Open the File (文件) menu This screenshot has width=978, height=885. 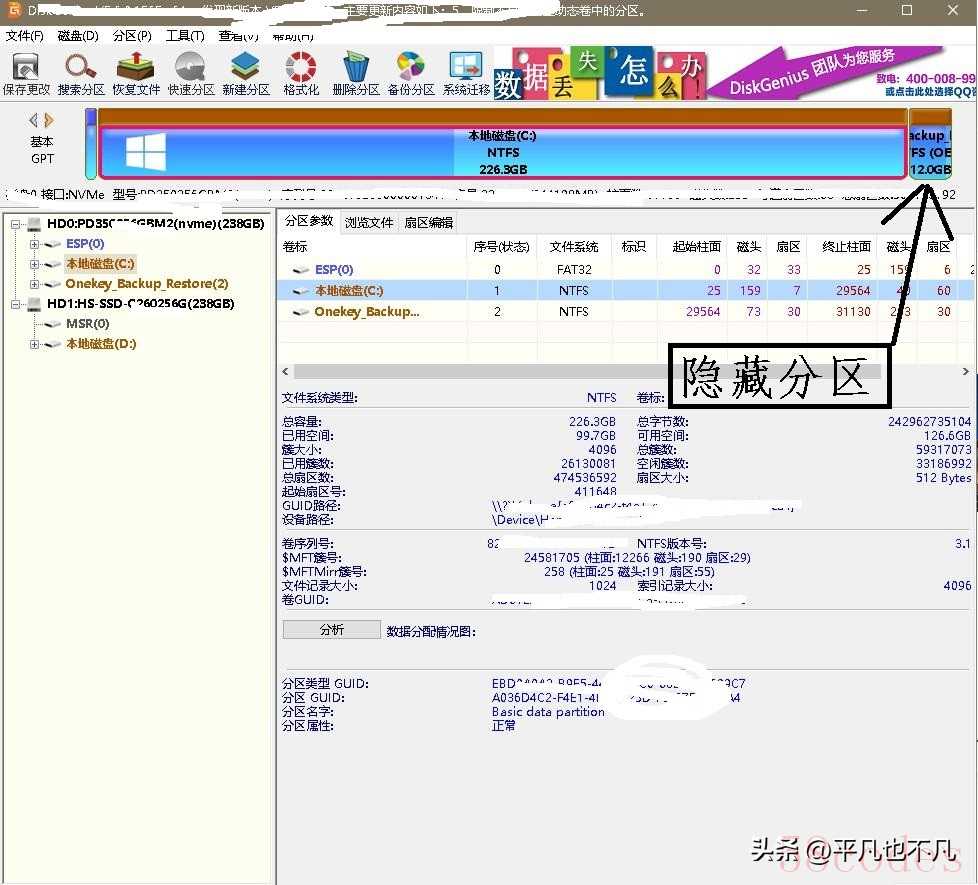coord(24,36)
